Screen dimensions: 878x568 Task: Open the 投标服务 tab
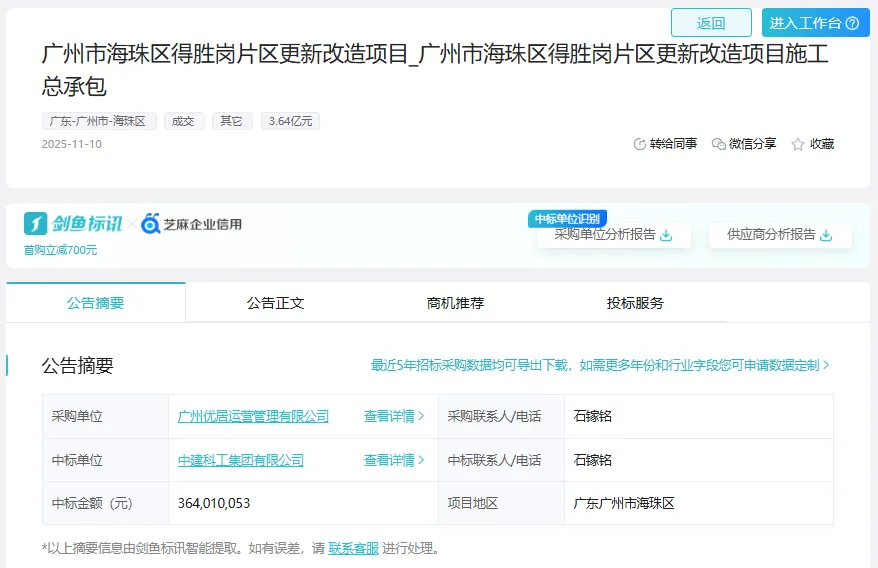tap(635, 302)
